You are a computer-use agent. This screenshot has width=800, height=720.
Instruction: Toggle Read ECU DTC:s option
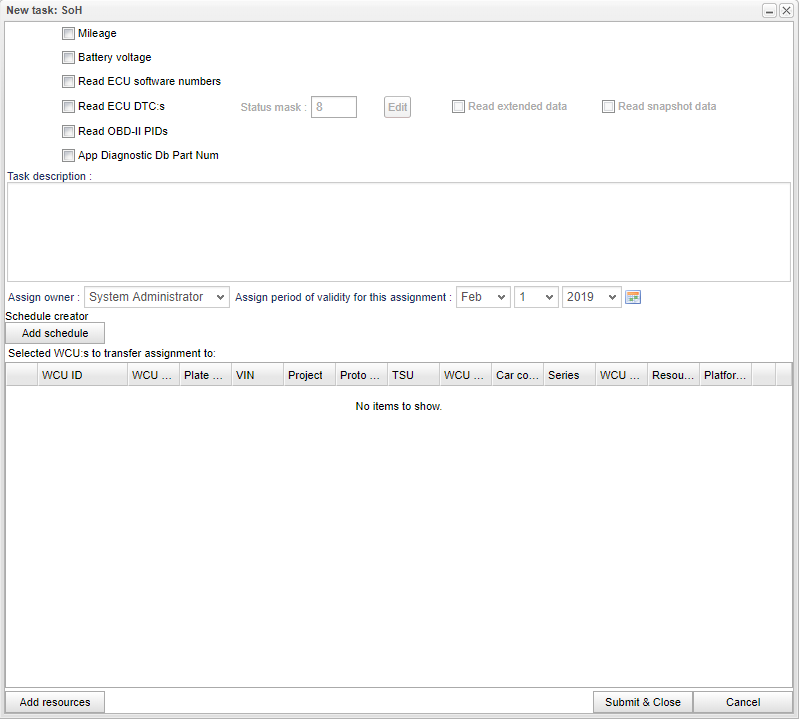coord(68,106)
